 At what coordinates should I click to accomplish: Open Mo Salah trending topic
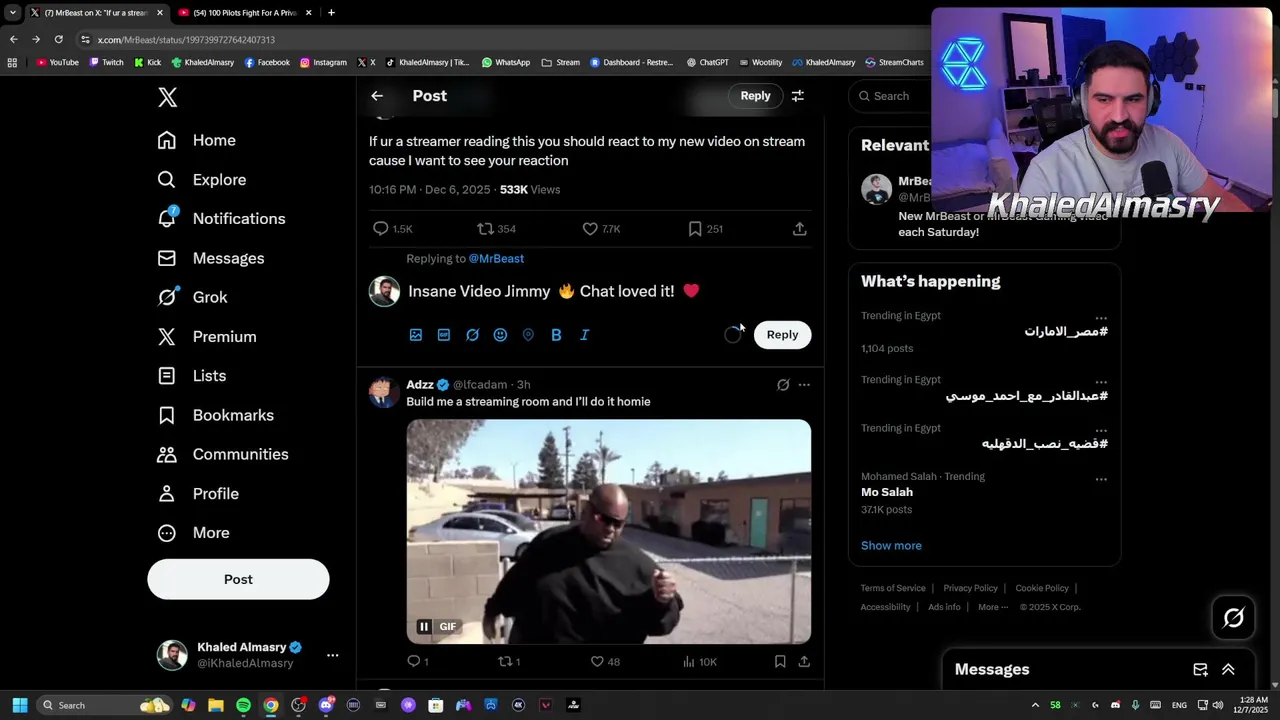tap(887, 492)
